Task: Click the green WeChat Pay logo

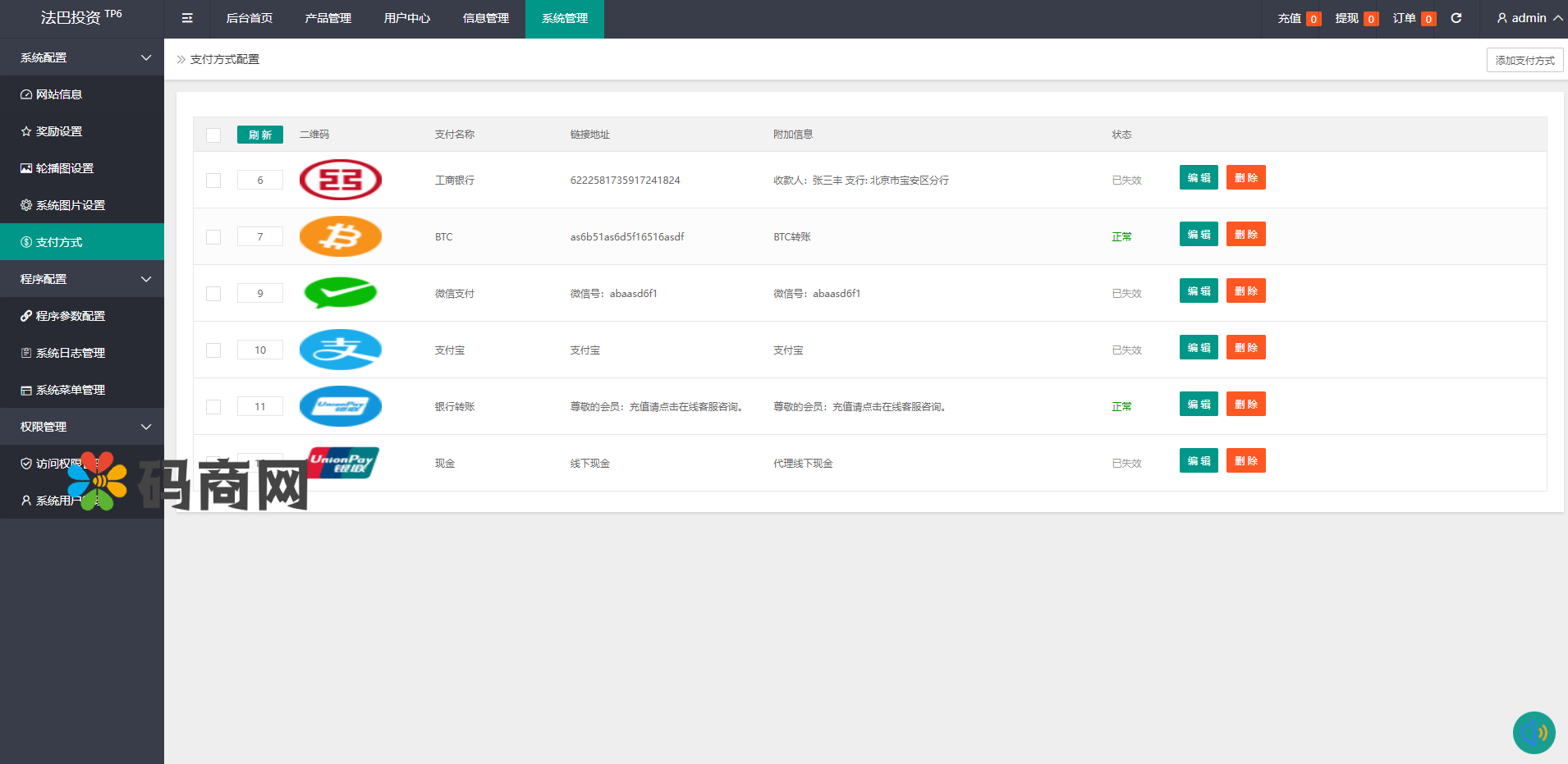Action: pos(340,293)
